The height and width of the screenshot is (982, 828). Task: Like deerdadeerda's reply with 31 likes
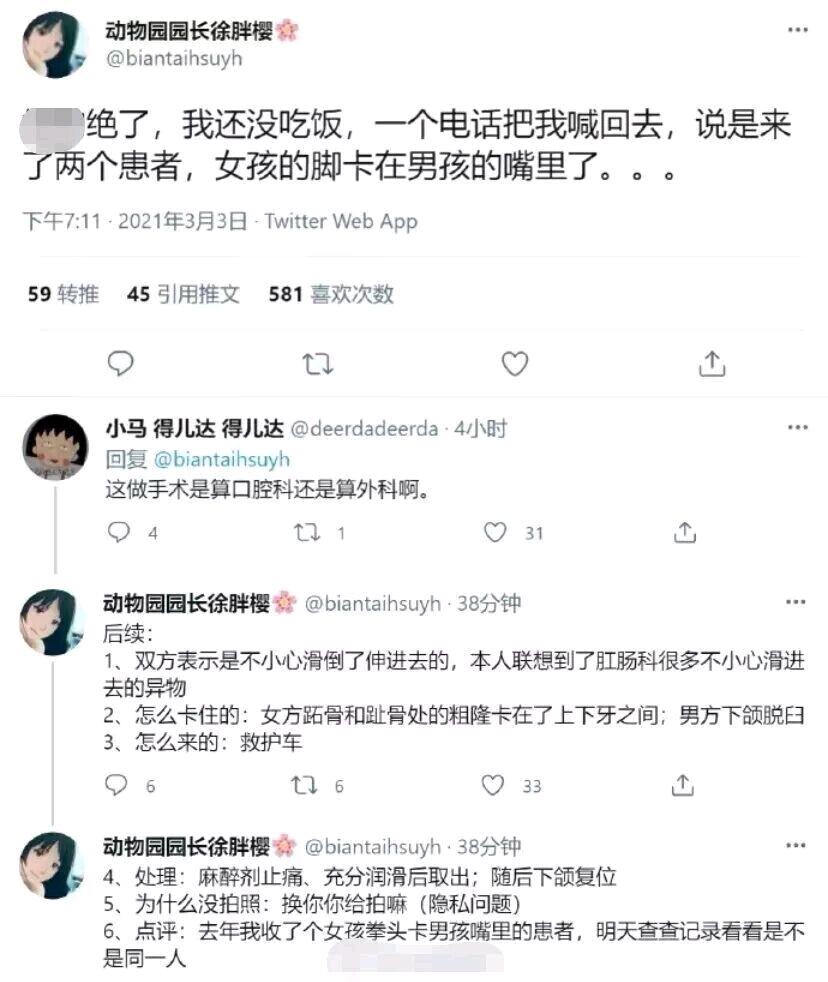coord(495,532)
